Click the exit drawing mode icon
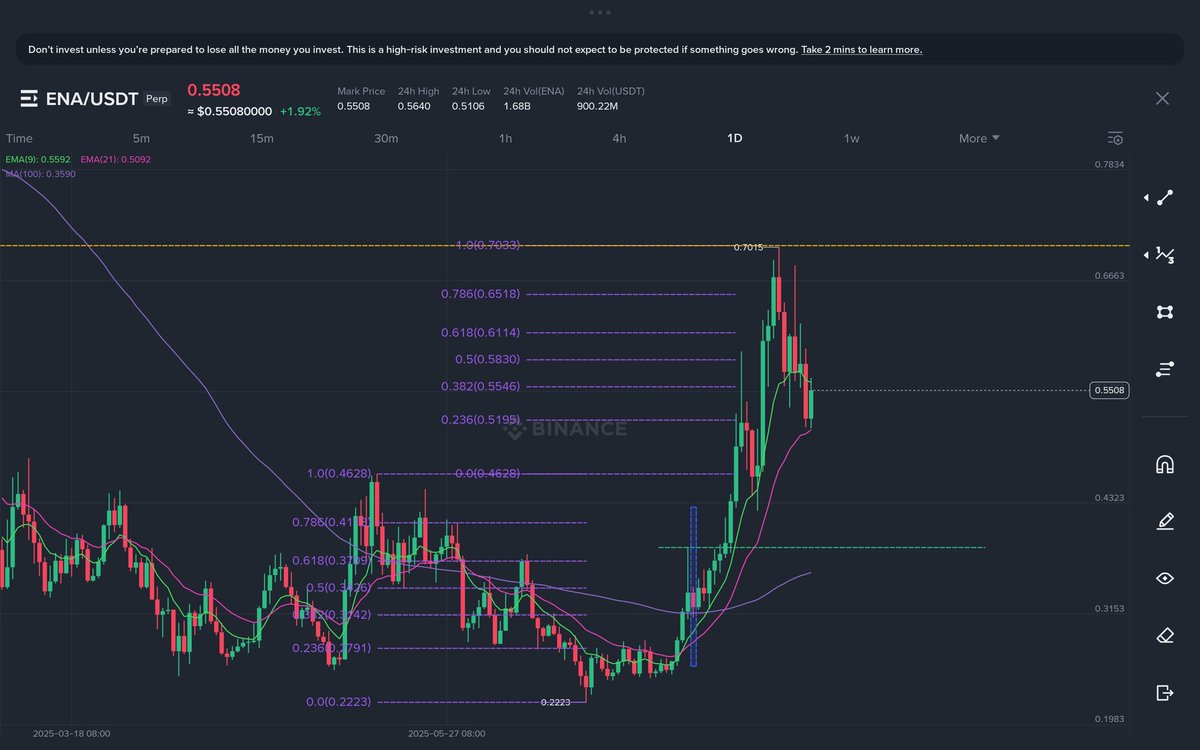 [x=1164, y=692]
